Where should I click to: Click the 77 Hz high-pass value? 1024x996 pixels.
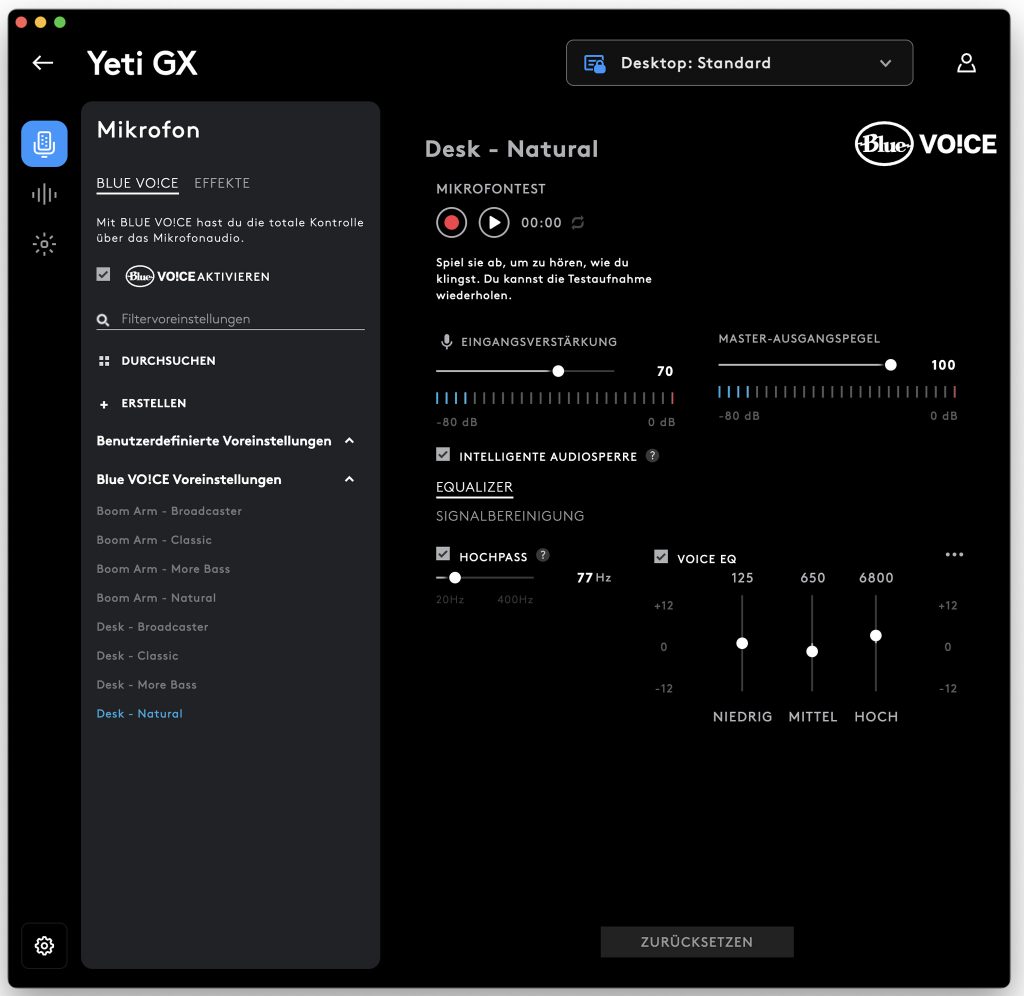pyautogui.click(x=594, y=578)
